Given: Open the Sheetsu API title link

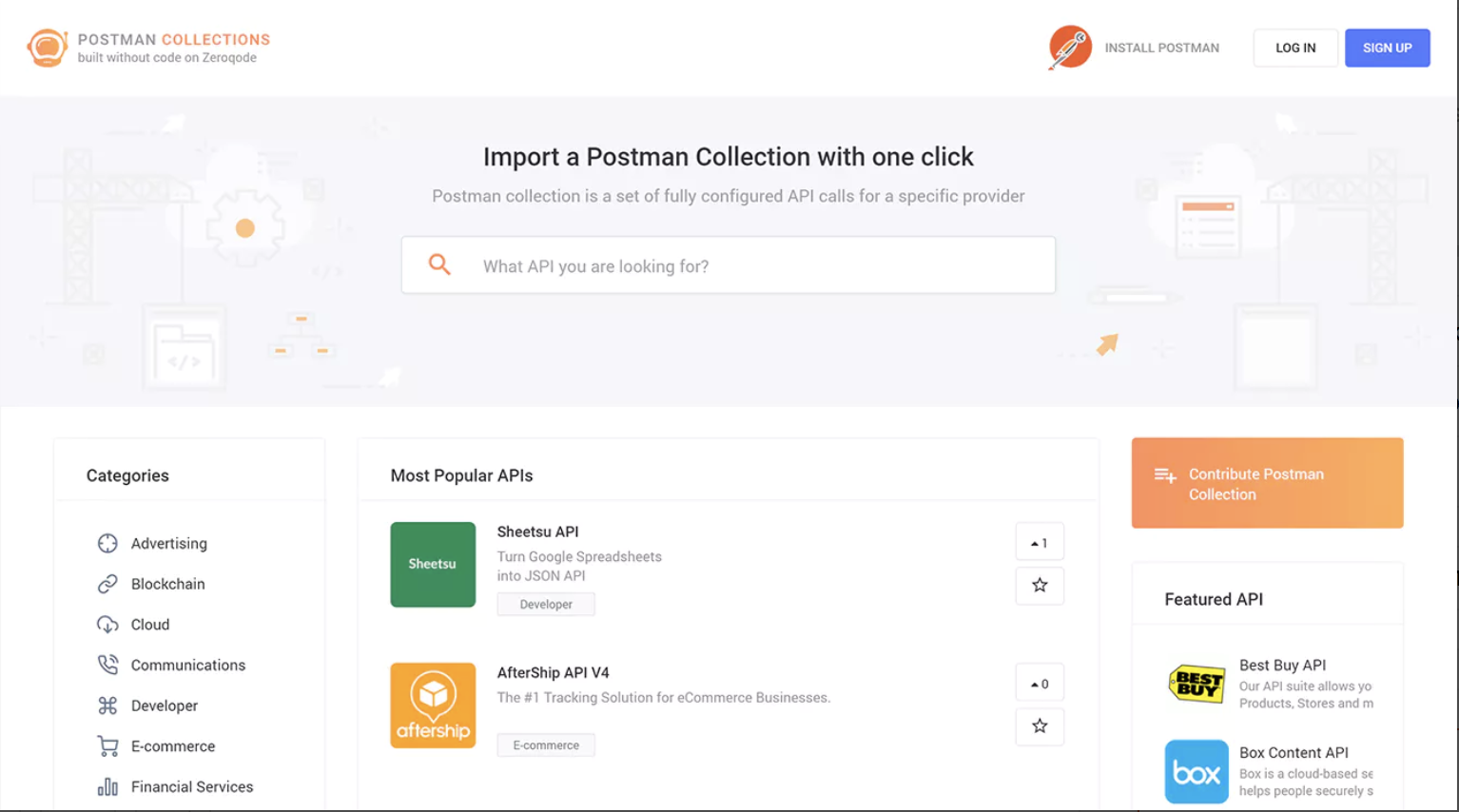Looking at the screenshot, I should [537, 532].
